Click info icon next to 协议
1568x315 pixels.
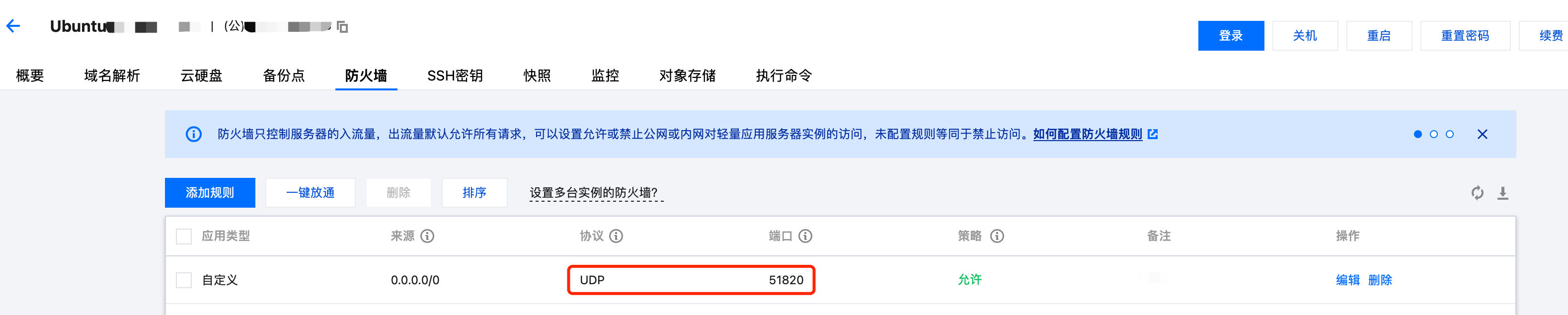[616, 236]
